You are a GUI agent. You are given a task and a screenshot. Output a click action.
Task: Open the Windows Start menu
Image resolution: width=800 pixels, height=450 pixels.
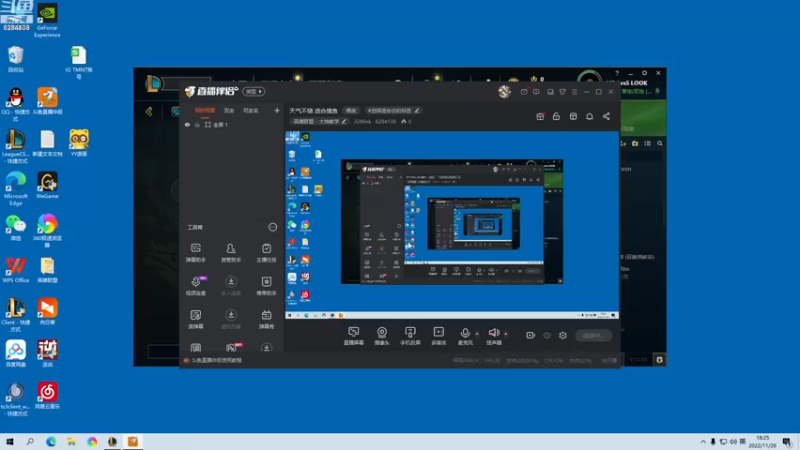click(10, 442)
